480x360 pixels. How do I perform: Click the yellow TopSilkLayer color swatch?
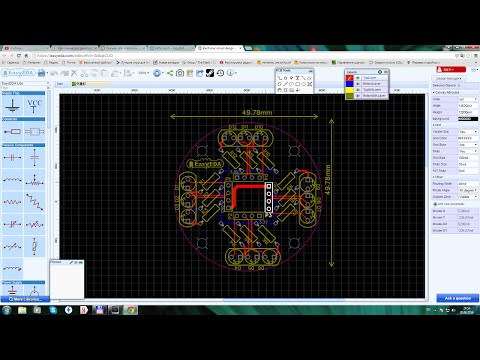point(349,90)
